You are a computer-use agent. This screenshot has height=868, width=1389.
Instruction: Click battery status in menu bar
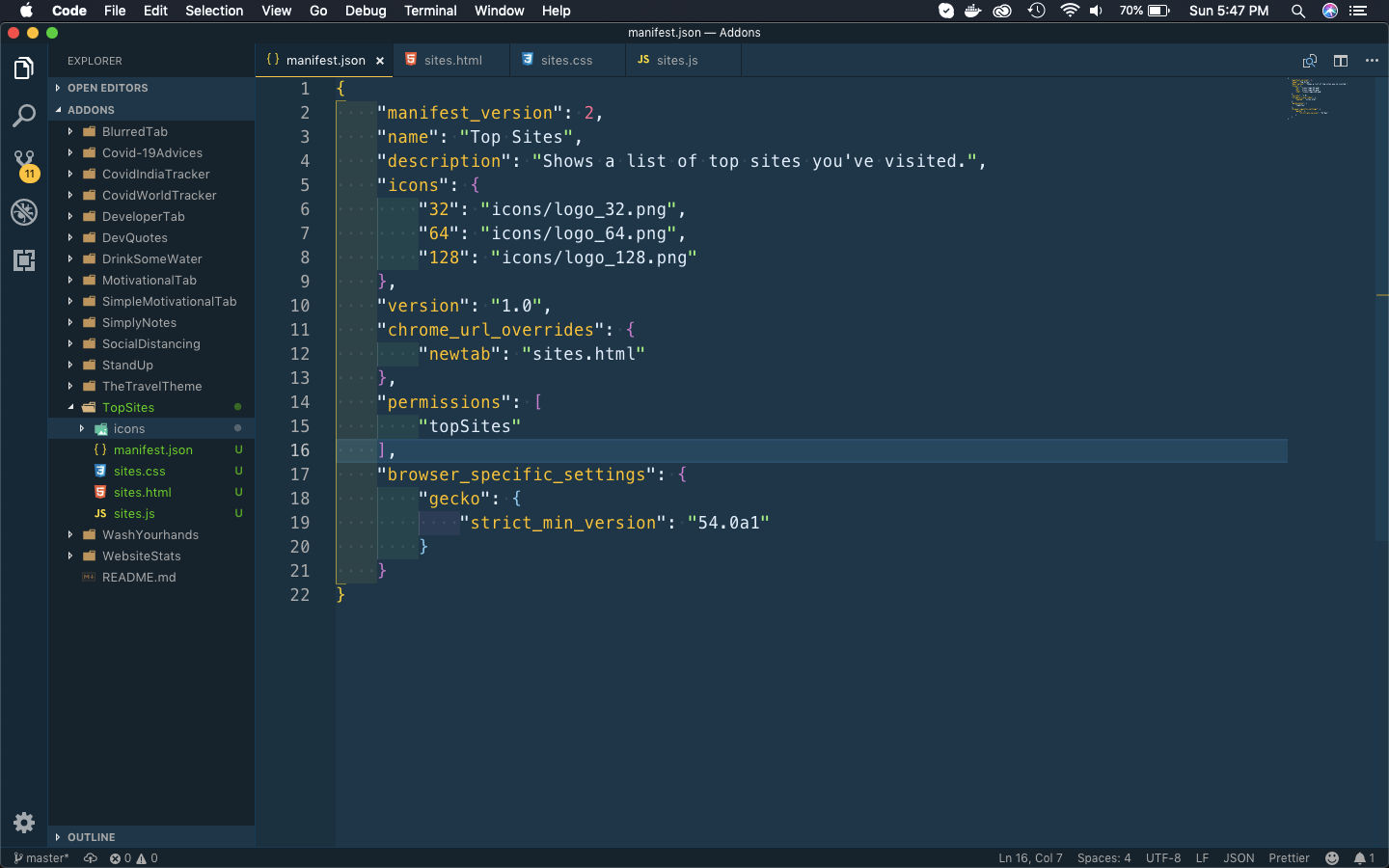click(1145, 11)
